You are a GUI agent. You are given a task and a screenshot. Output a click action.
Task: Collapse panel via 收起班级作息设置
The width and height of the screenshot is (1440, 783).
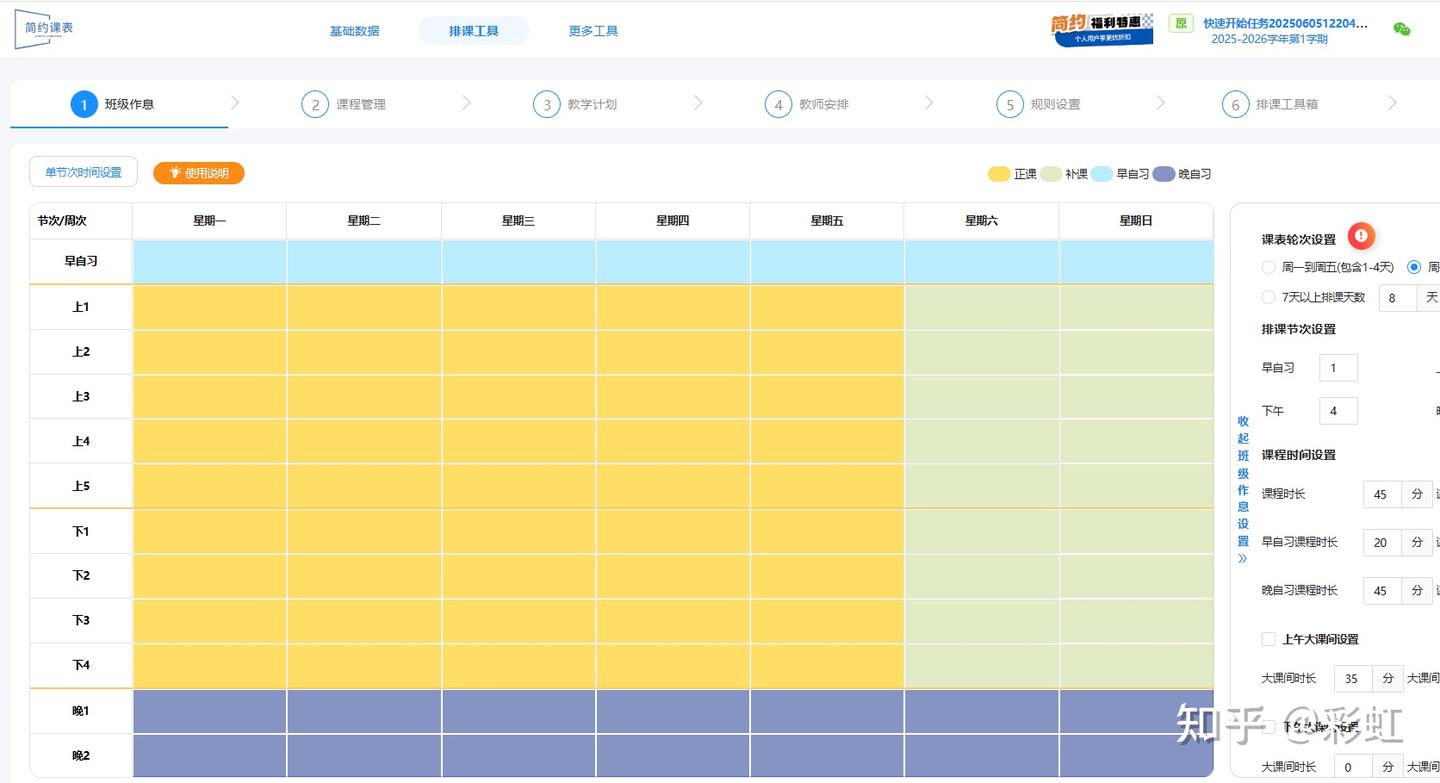pyautogui.click(x=1243, y=490)
